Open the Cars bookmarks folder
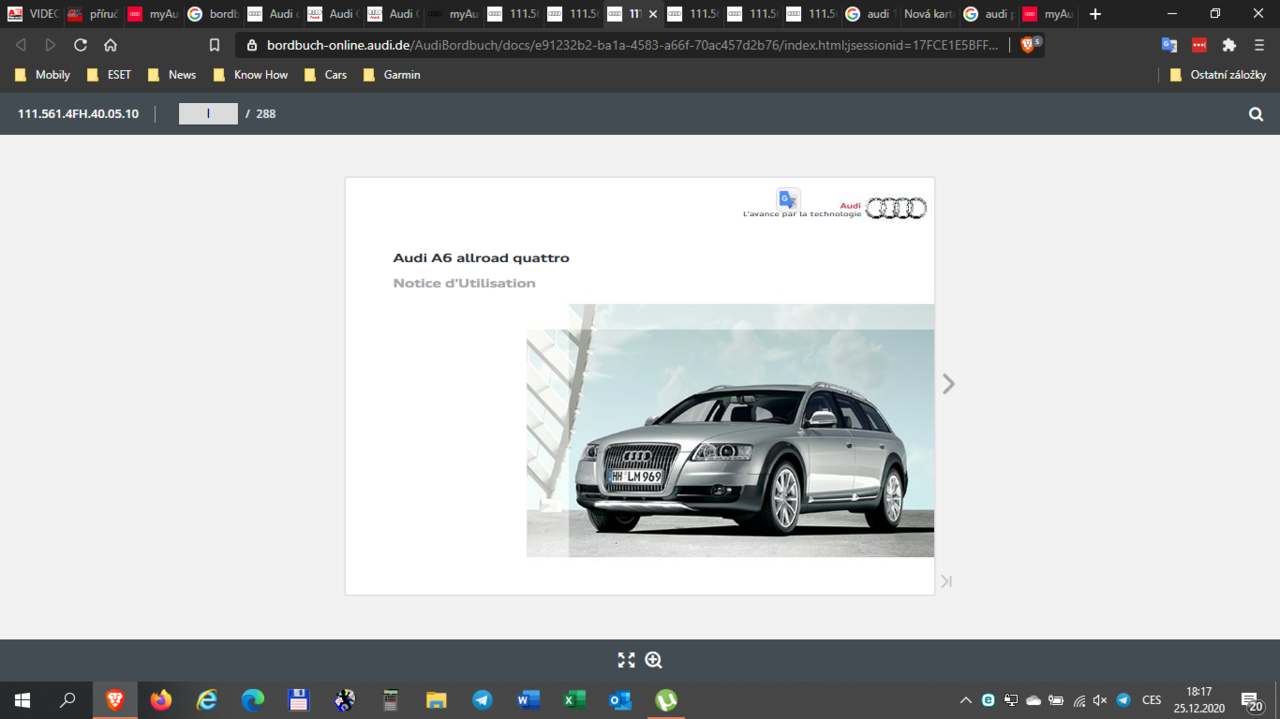 tap(327, 75)
